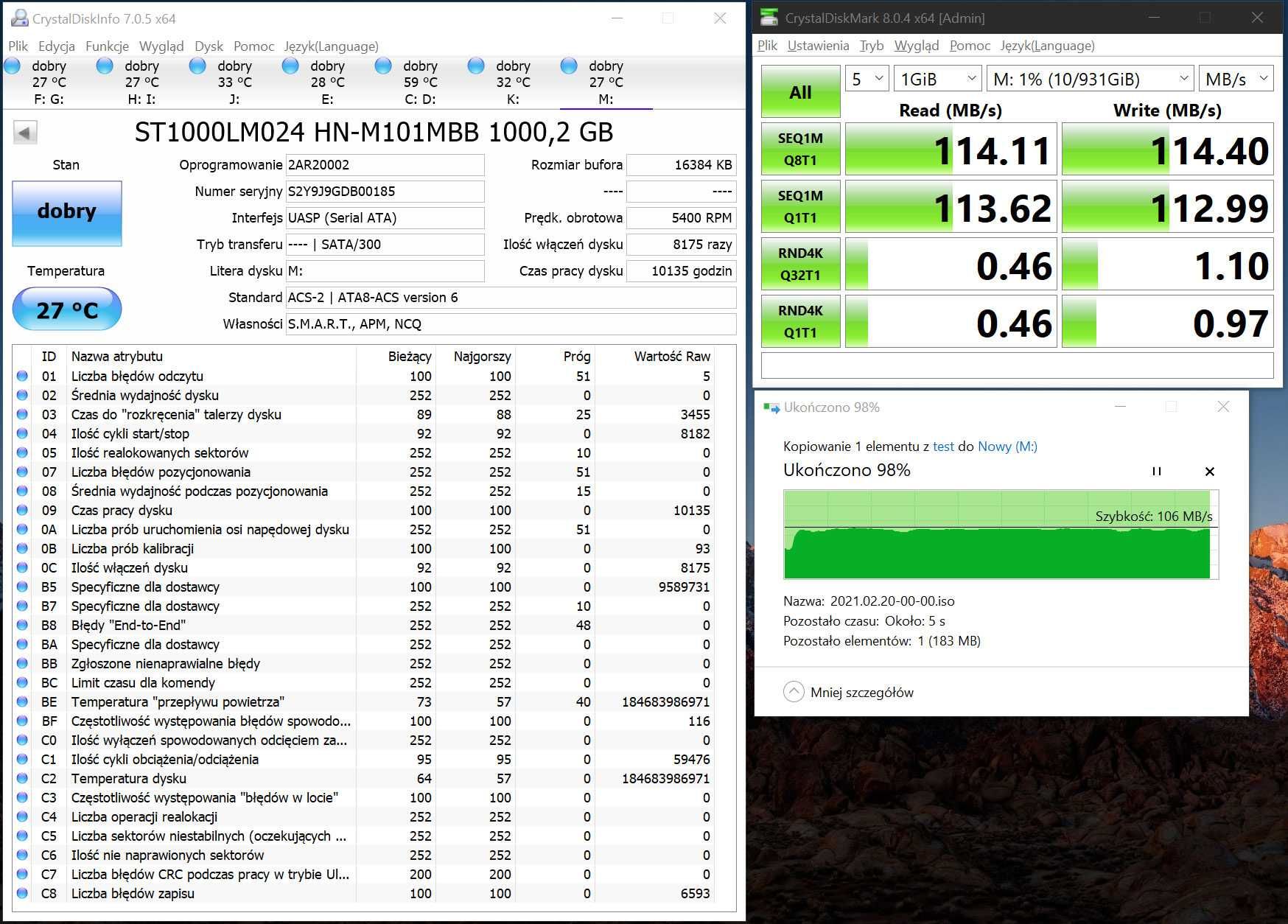Viewport: 1288px width, 924px height.
Task: Click status orb for attribute 09
Action: pos(22,510)
